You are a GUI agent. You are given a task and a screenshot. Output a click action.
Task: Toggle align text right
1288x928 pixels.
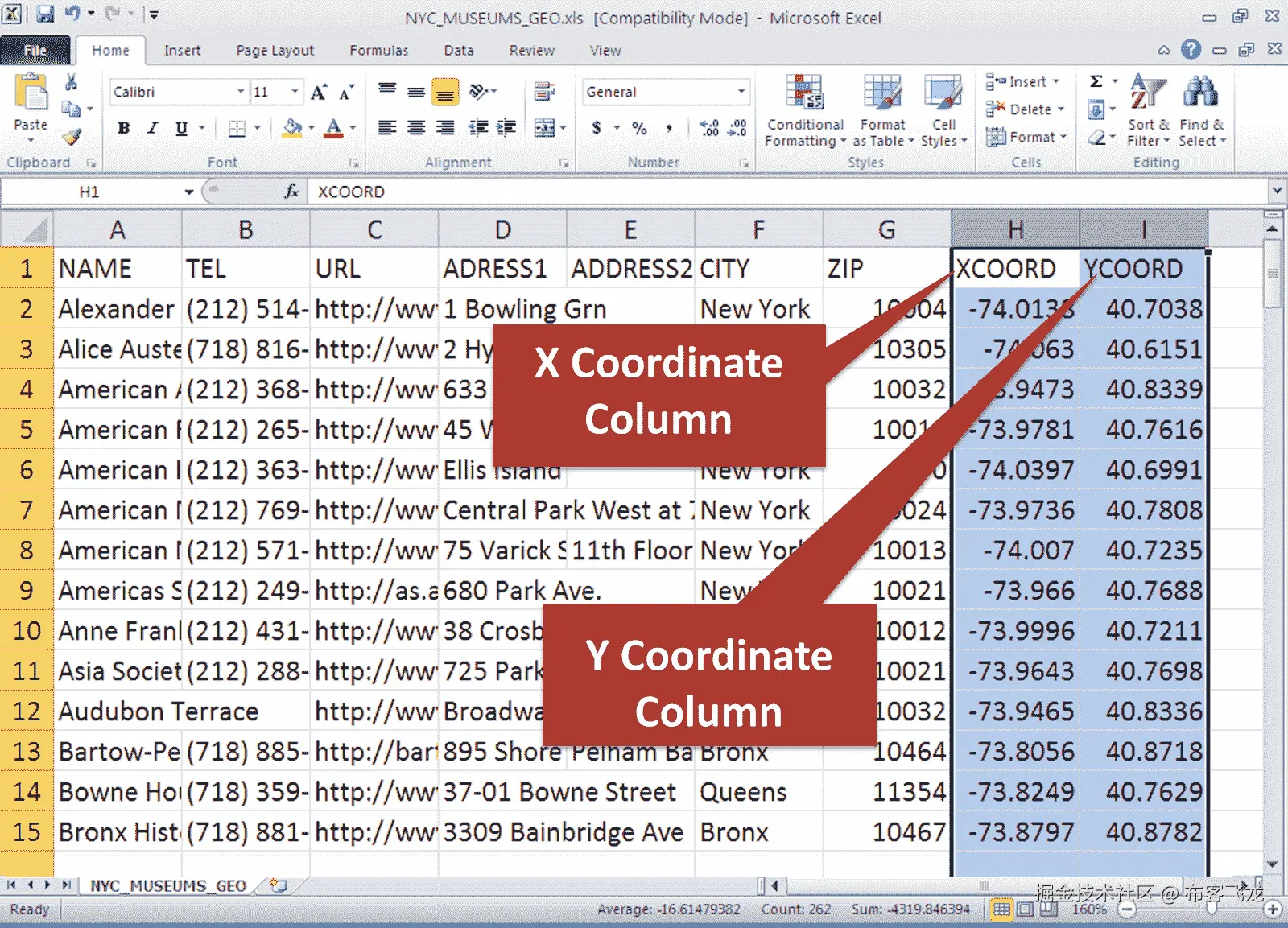point(445,128)
